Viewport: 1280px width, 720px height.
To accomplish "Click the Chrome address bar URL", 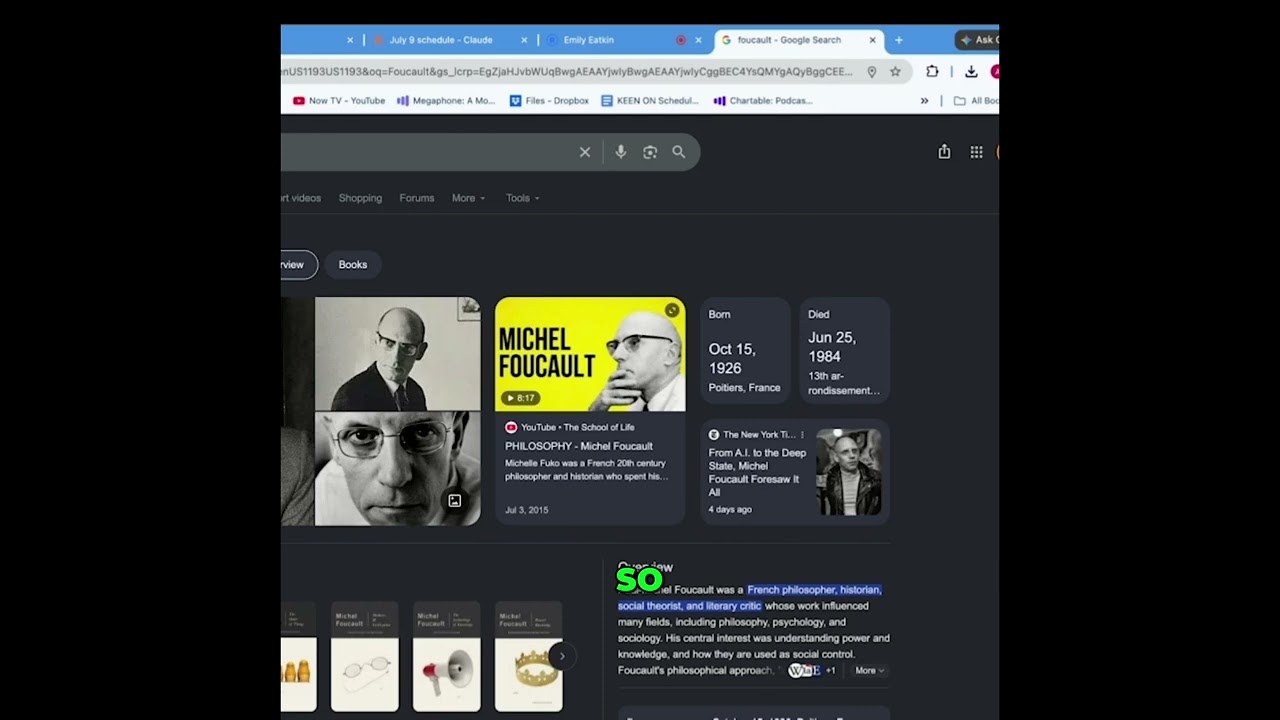I will (x=567, y=72).
